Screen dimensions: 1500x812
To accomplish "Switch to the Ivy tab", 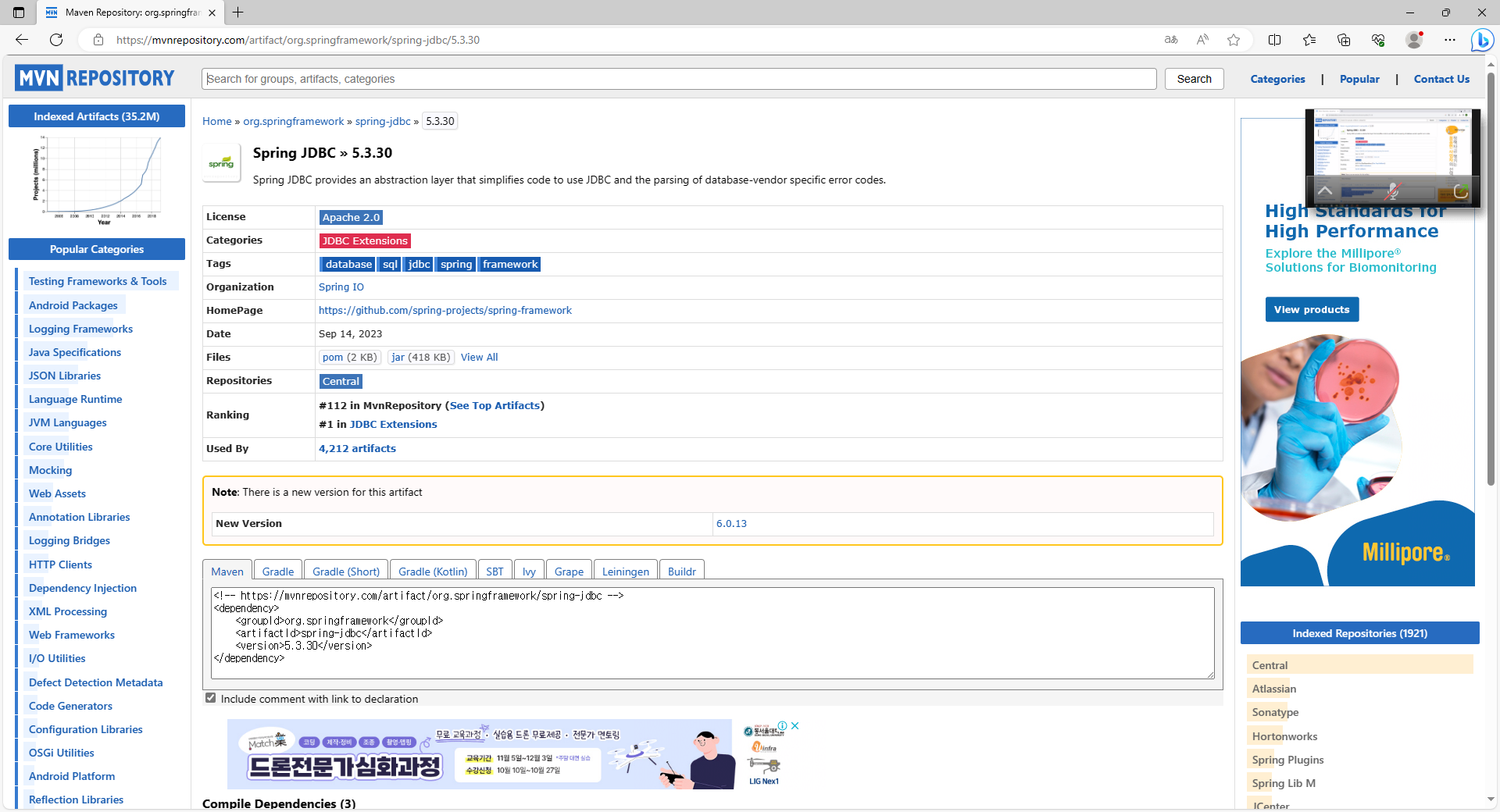I will click(x=529, y=572).
